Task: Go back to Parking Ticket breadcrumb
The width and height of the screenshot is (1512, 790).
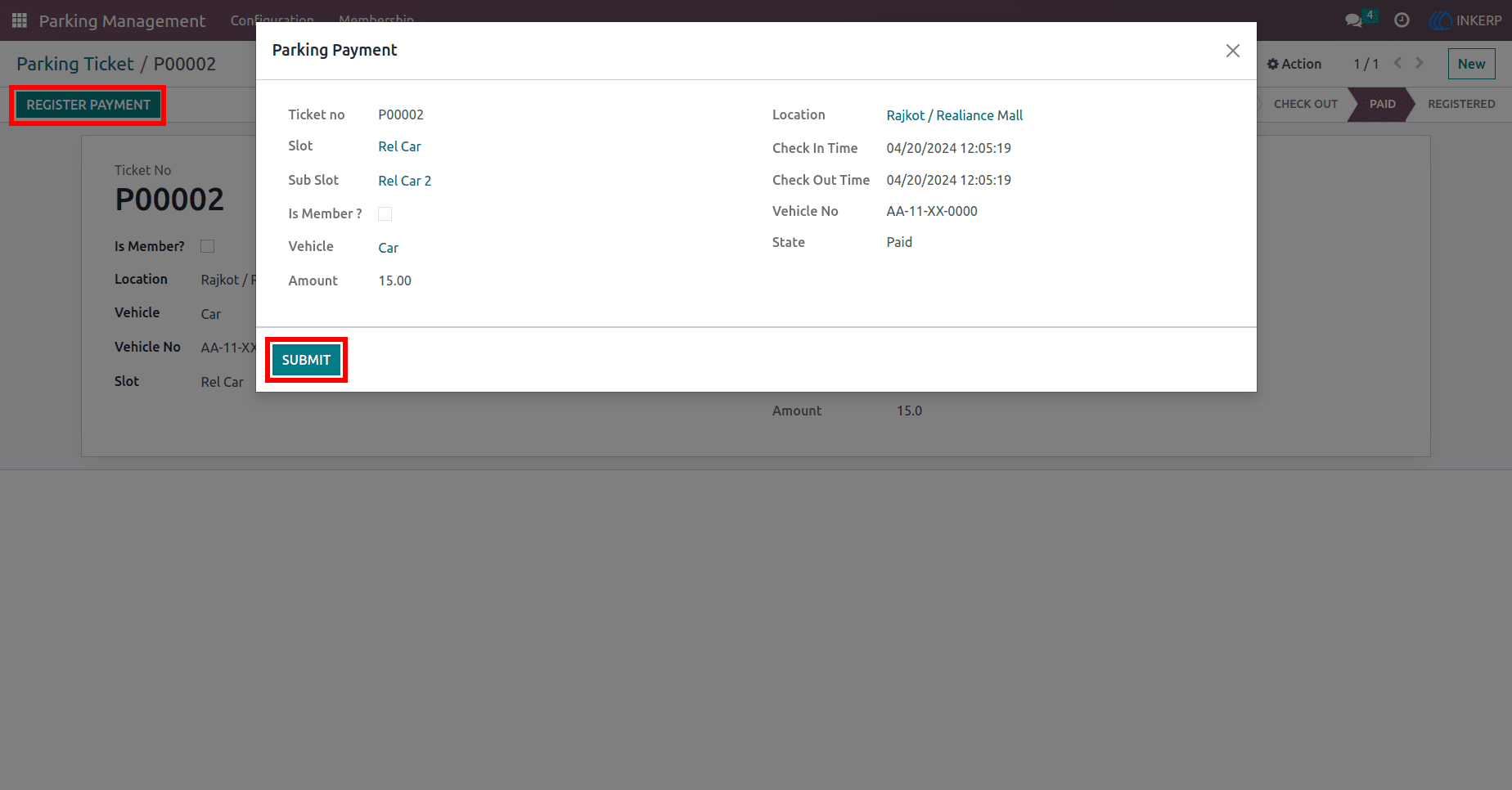Action: pyautogui.click(x=75, y=64)
